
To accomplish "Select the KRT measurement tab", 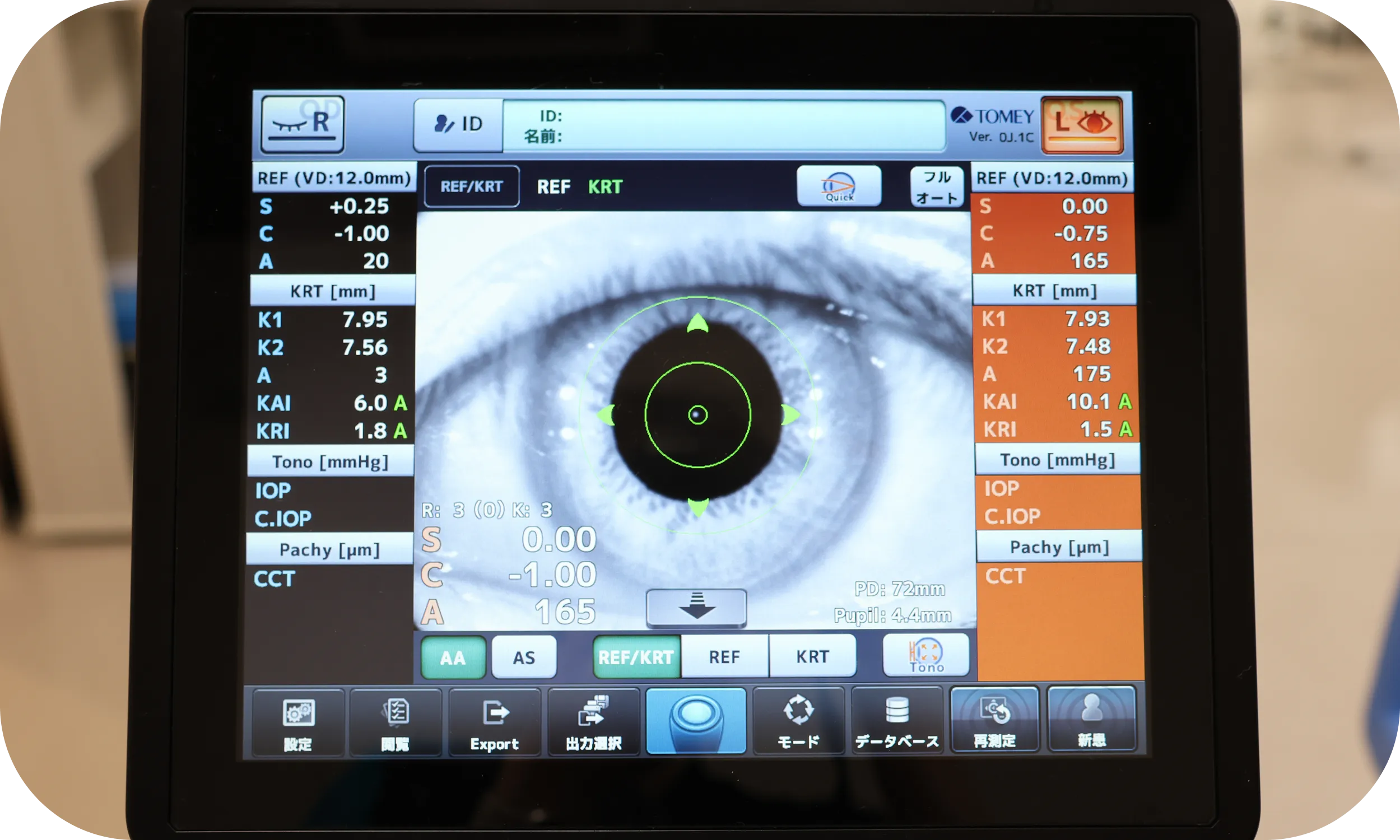I will click(x=812, y=656).
